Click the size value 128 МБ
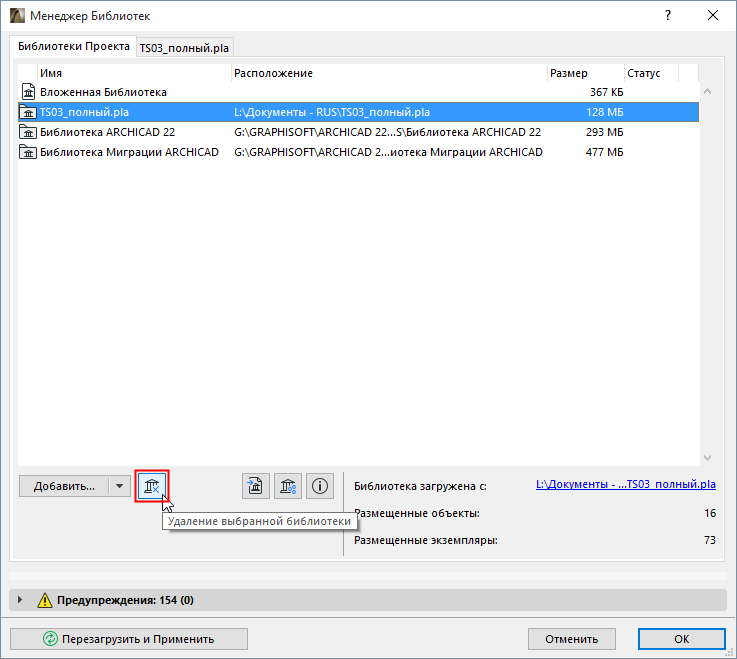 604,112
